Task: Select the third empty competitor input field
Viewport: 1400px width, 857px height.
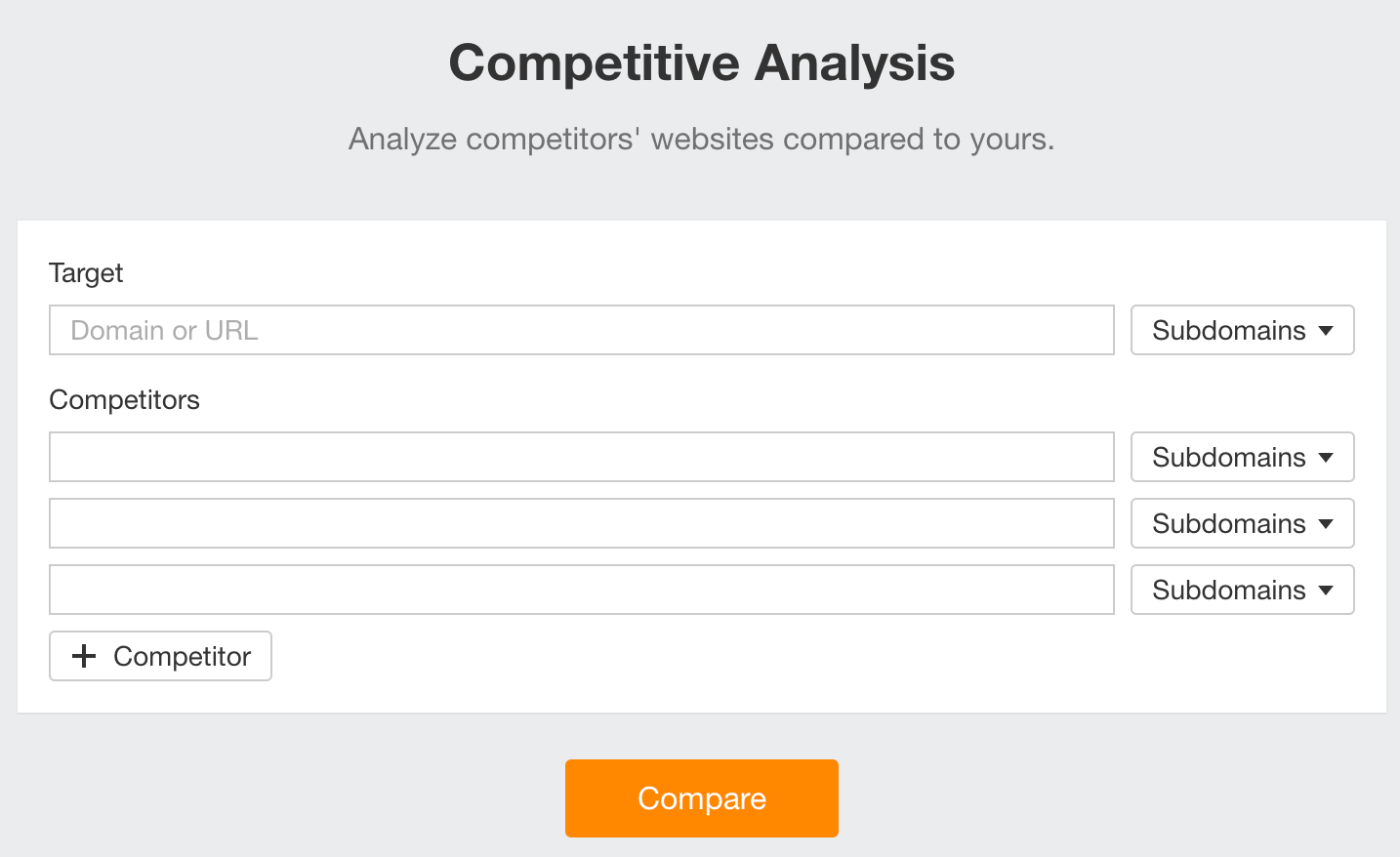Action: [581, 590]
